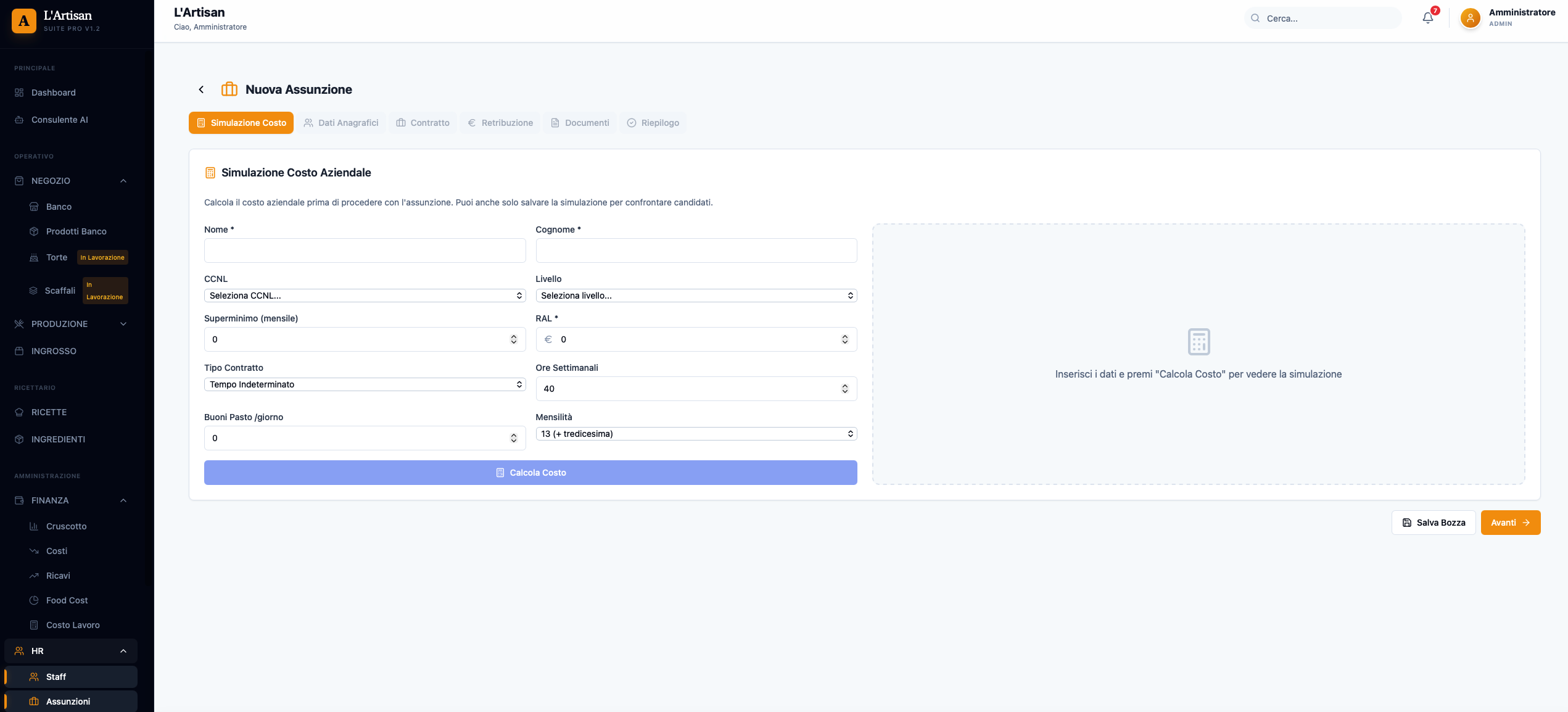Switch to the Dati Anagrafici tab
The height and width of the screenshot is (712, 1568).
tap(341, 123)
